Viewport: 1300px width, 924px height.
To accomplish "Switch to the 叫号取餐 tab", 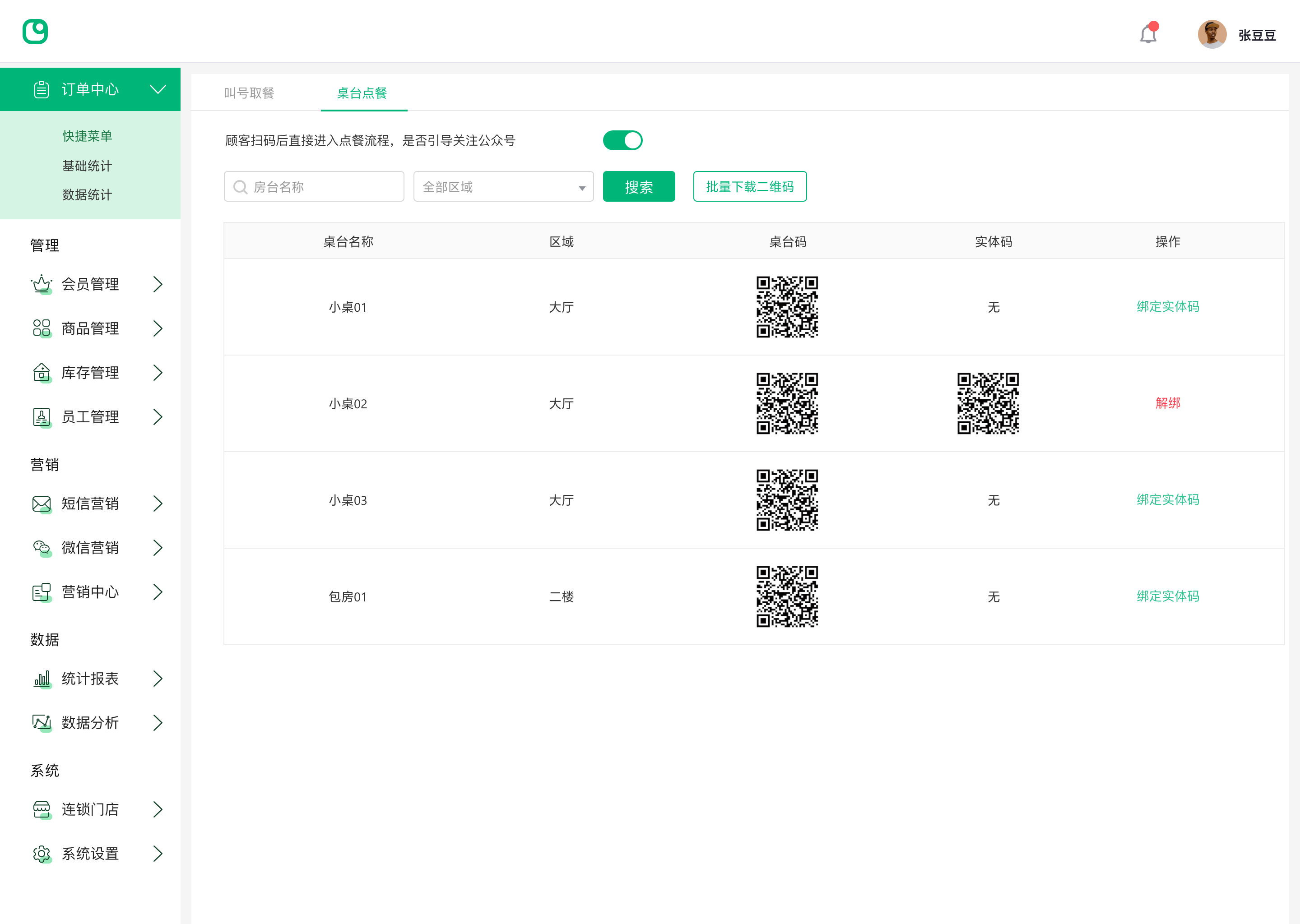I will pos(249,93).
